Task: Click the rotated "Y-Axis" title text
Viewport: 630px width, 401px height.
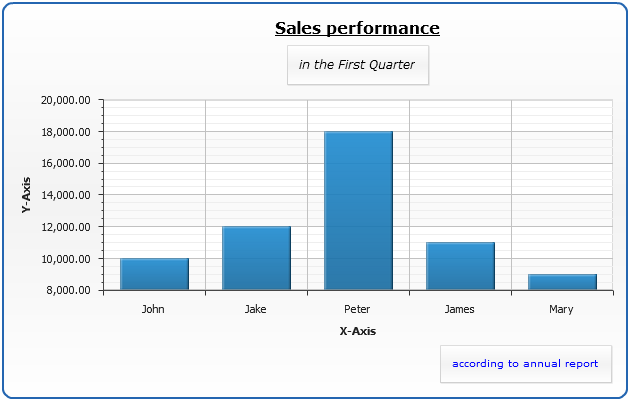Action: (26, 195)
